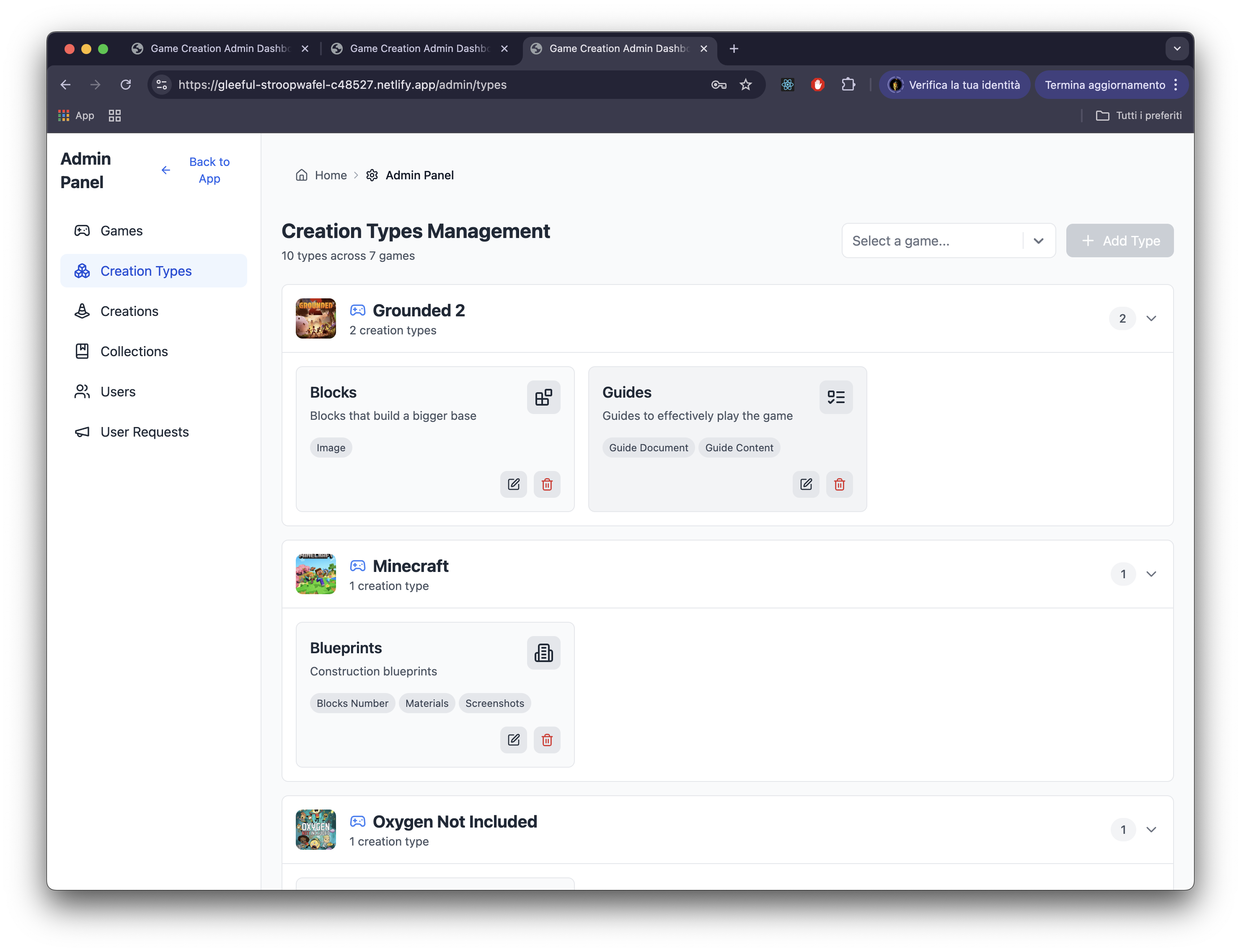Viewport: 1241px width, 952px height.
Task: Click the Add Type button
Action: (x=1119, y=241)
